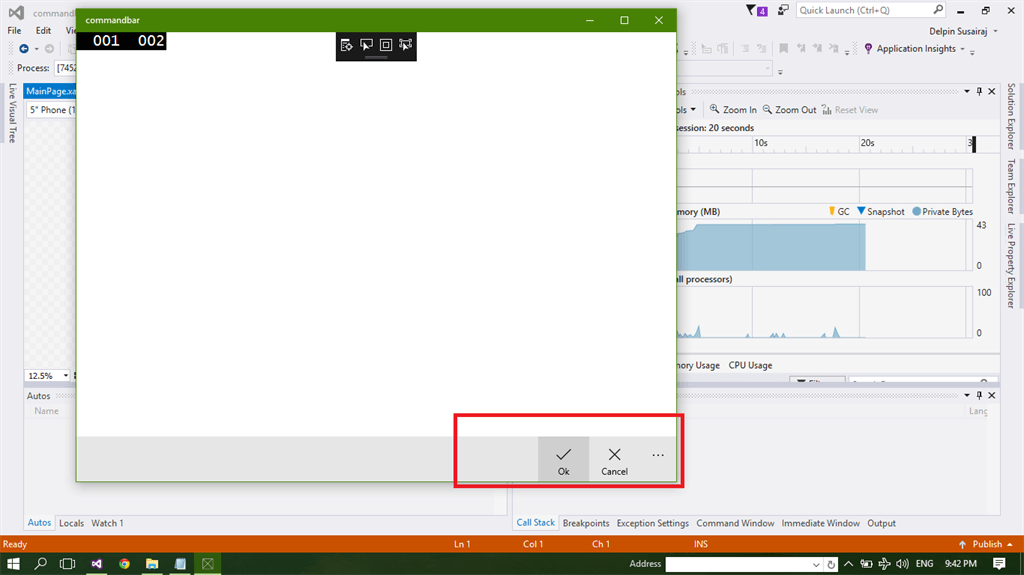The width and height of the screenshot is (1024, 575).
Task: Open Chrome from the taskbar
Action: point(124,563)
